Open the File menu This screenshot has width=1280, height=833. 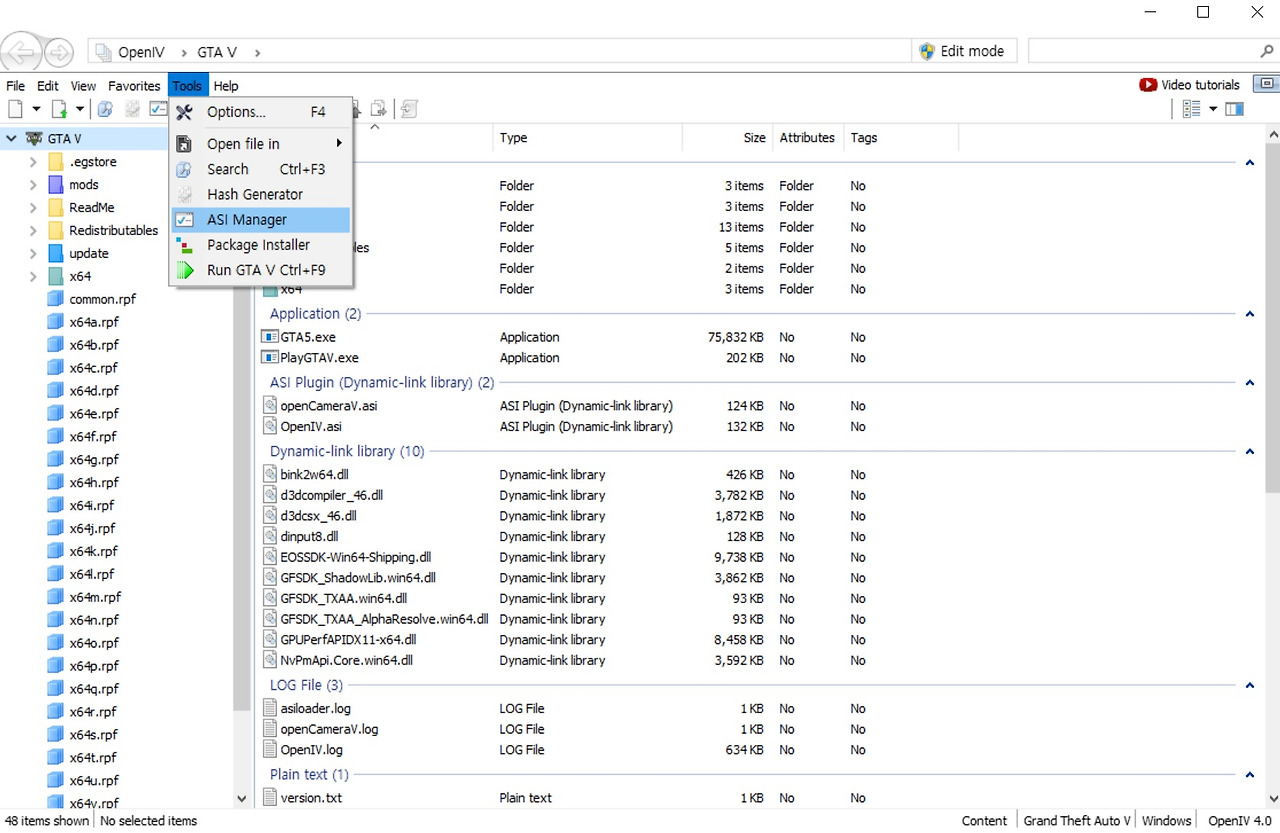(x=16, y=86)
